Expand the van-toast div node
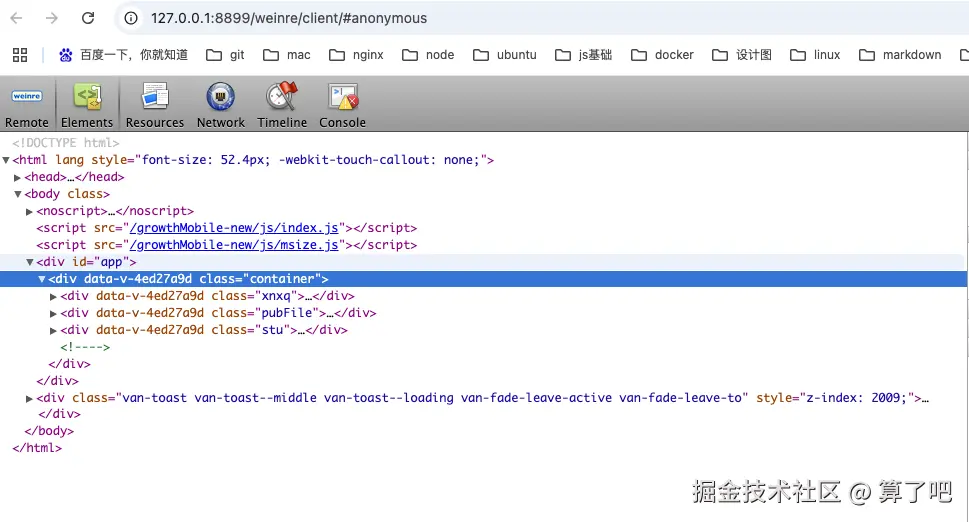 [x=29, y=398]
